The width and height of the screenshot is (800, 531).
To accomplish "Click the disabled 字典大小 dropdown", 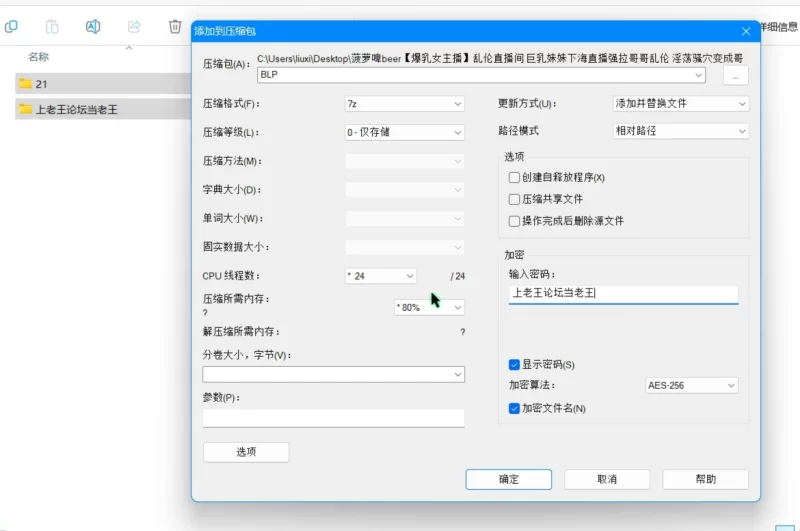I will tap(405, 190).
